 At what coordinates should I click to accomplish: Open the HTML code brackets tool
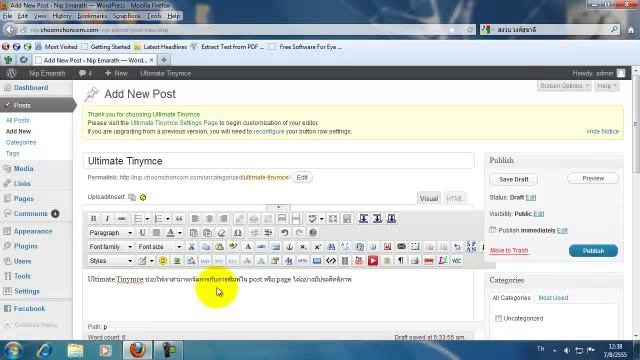(x=331, y=260)
